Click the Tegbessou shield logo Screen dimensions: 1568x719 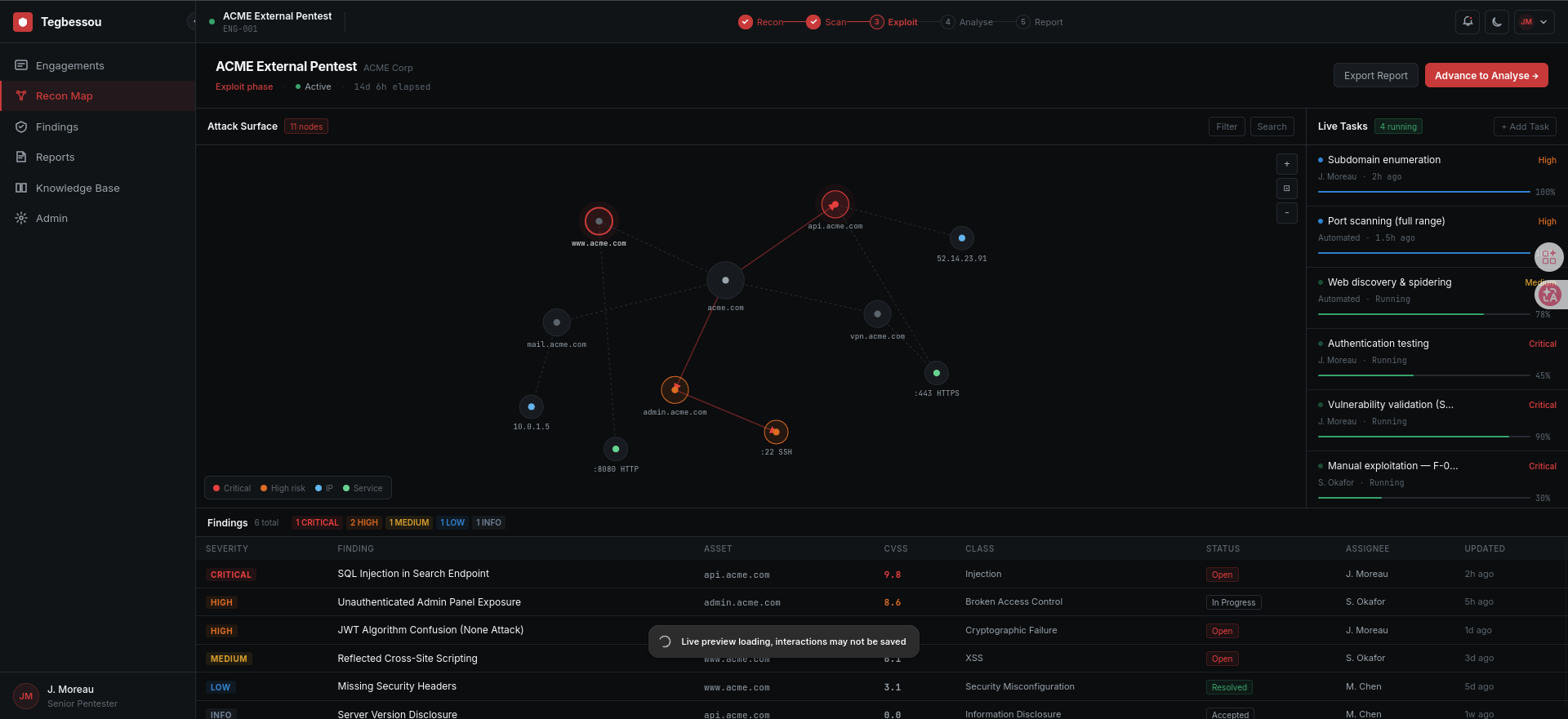point(23,22)
